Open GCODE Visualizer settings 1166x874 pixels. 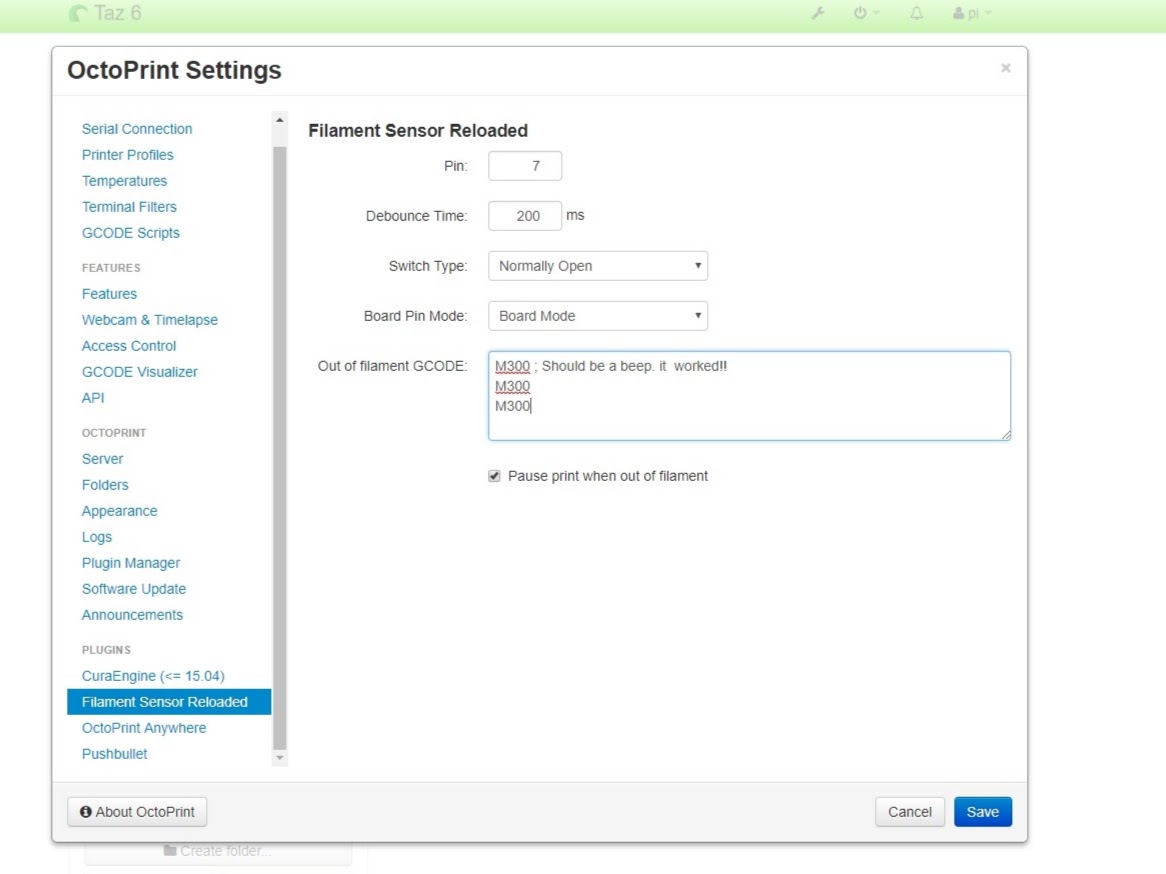click(x=140, y=372)
